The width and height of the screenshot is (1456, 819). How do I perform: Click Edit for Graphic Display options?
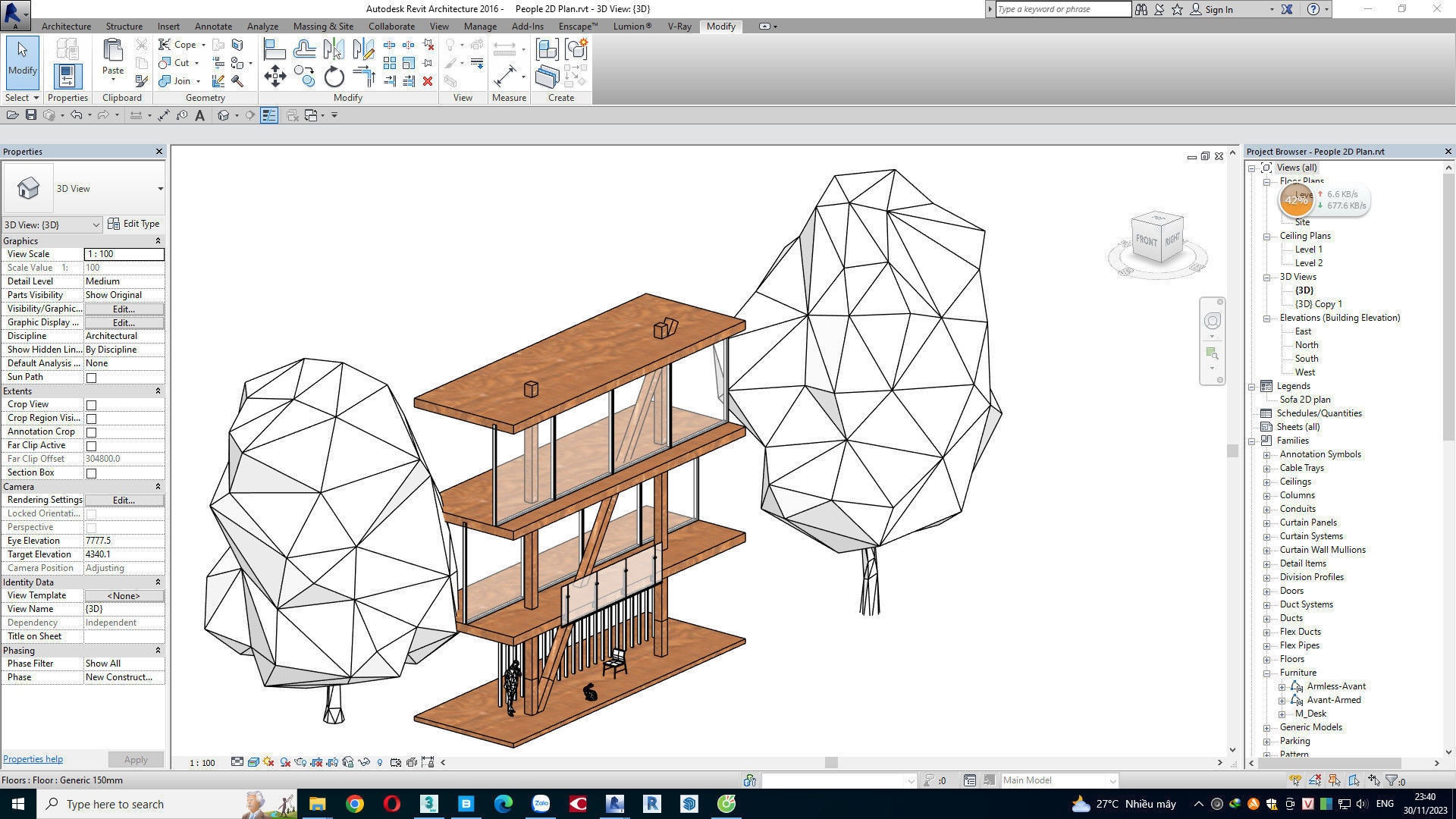coord(124,322)
